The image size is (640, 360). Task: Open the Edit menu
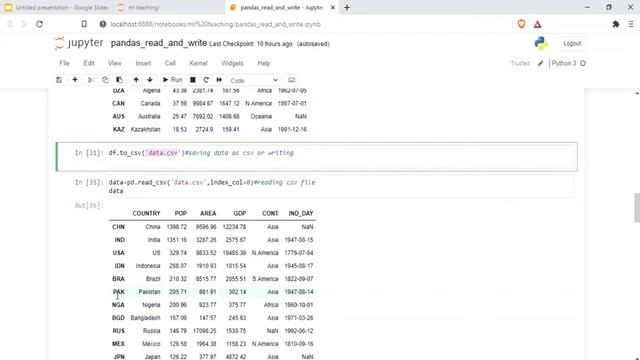tap(89, 63)
